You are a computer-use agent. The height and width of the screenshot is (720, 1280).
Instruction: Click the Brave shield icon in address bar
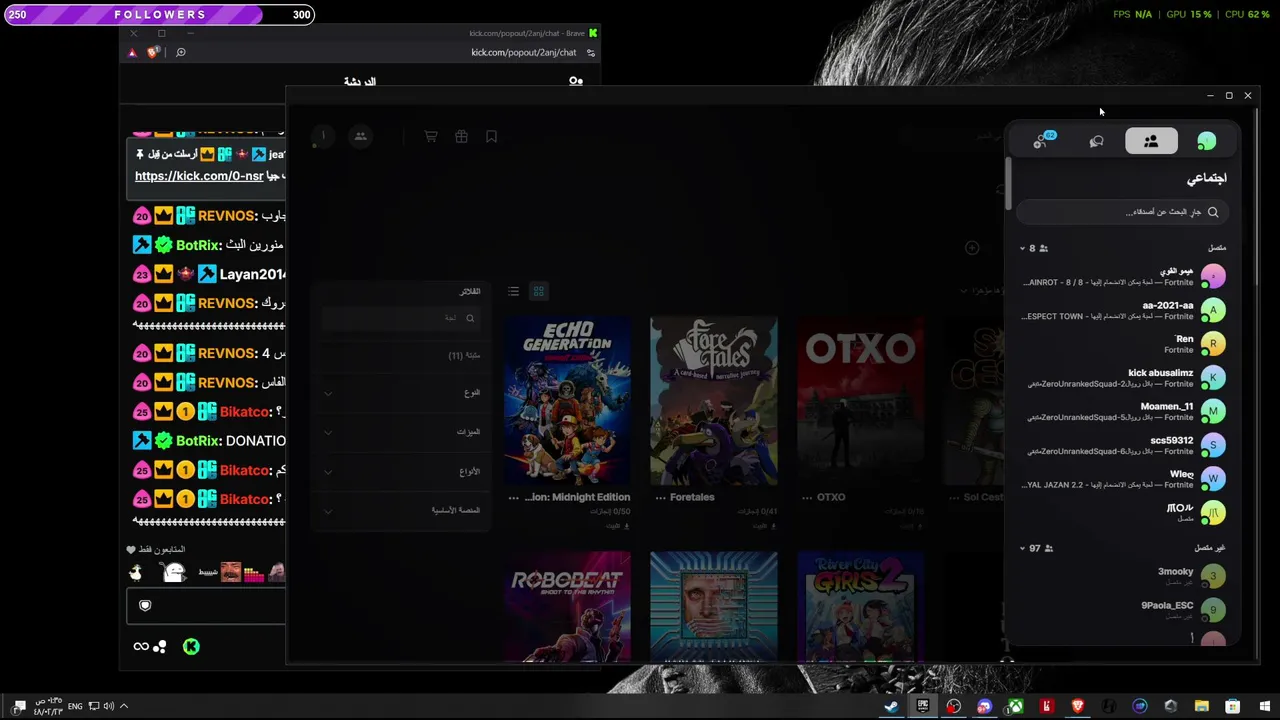coord(153,52)
